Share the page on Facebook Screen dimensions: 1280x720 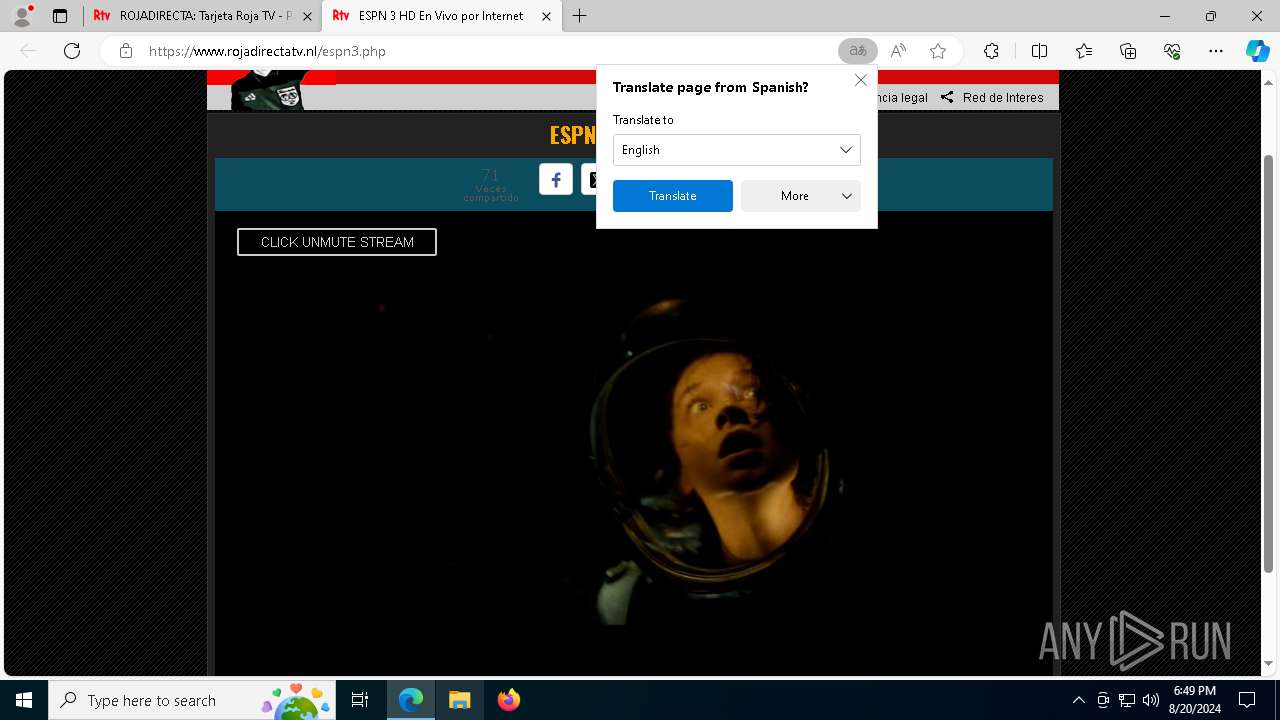[x=556, y=179]
